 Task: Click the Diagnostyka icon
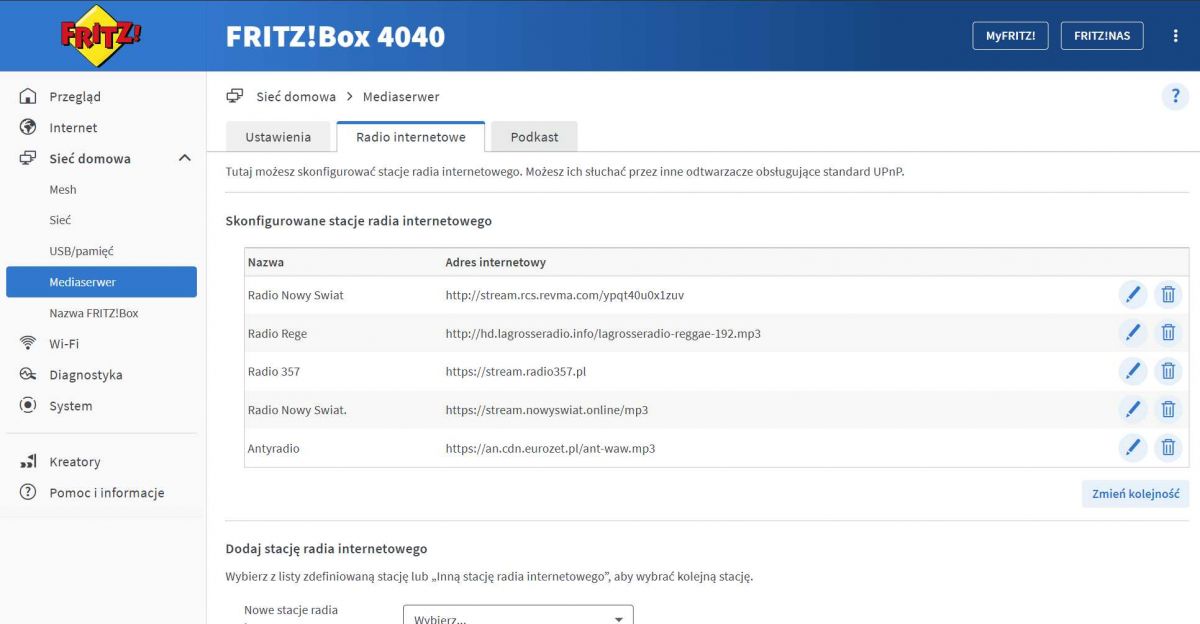coord(28,375)
